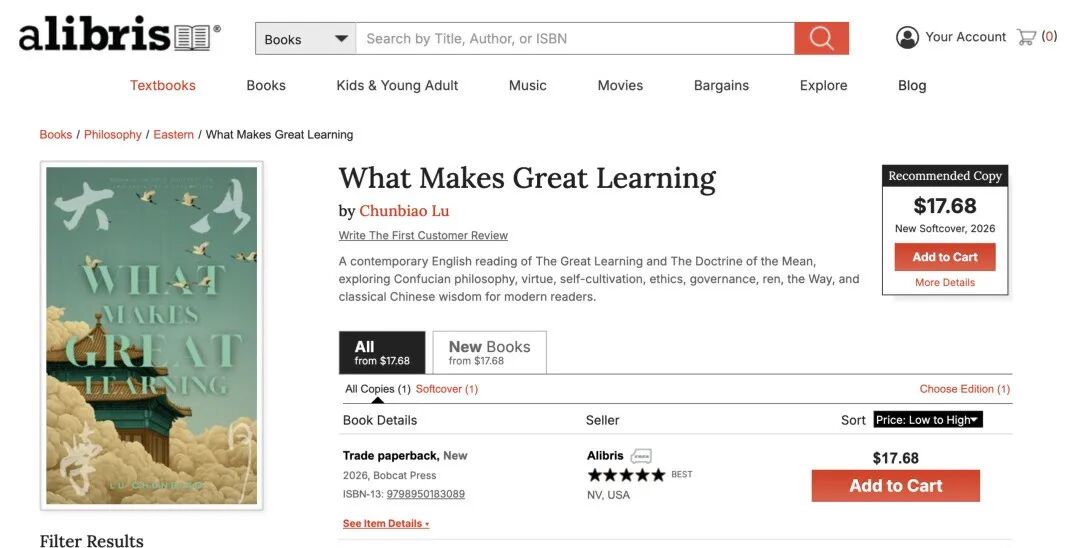1080x548 pixels.
Task: Go home via the alibris logo
Action: point(120,34)
